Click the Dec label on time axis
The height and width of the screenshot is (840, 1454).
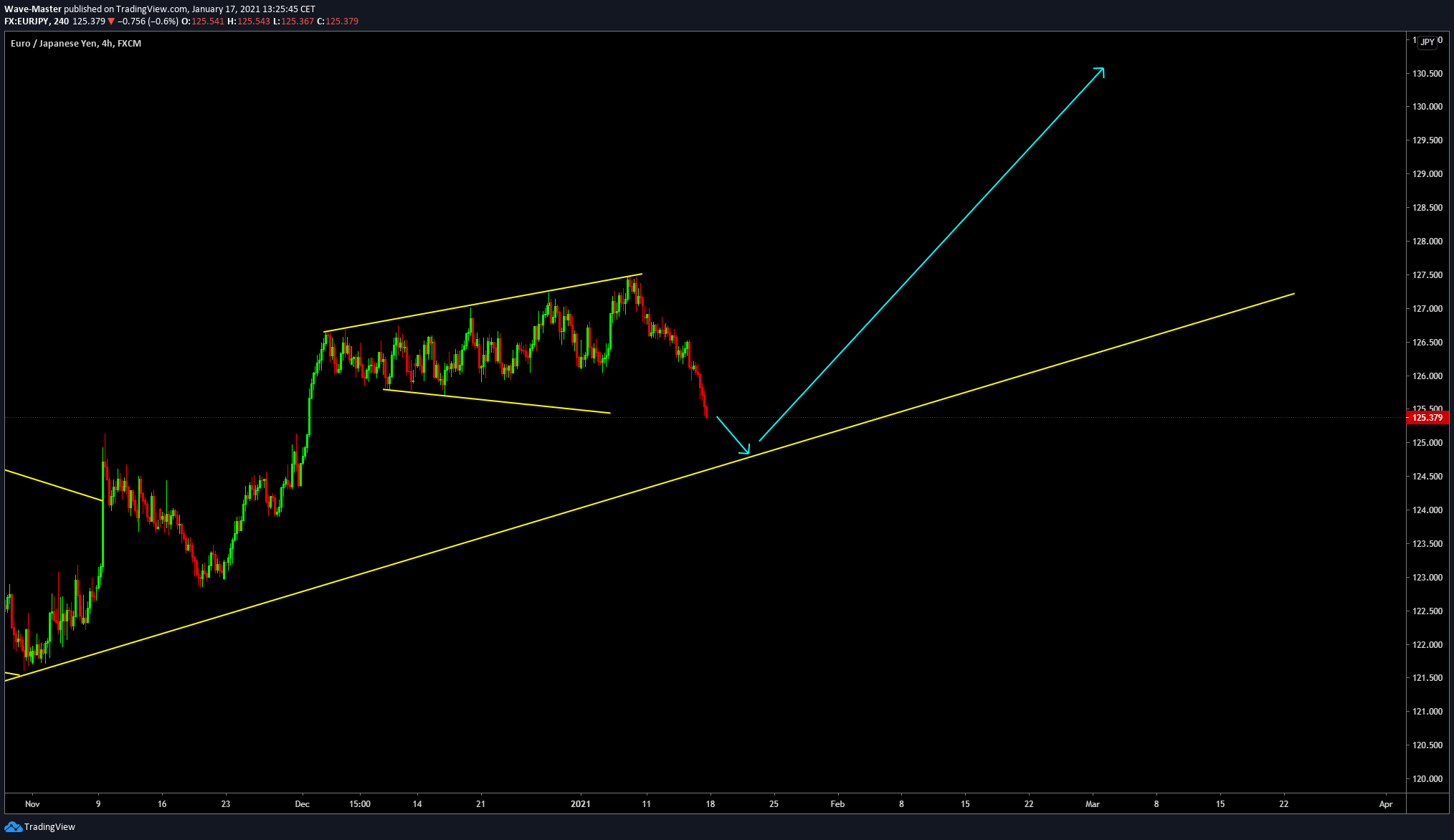pos(303,804)
